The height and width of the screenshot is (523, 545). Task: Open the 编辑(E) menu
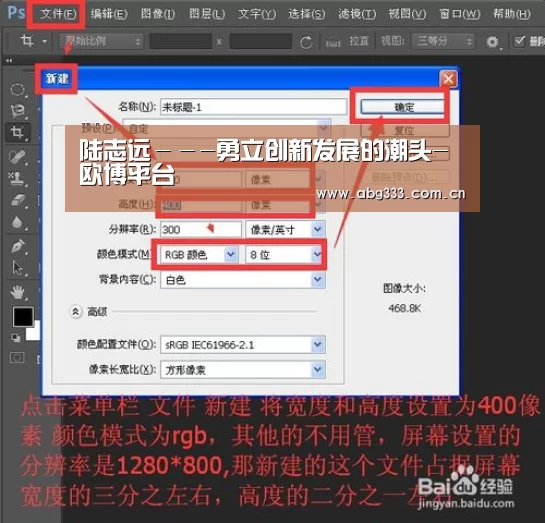coord(109,14)
